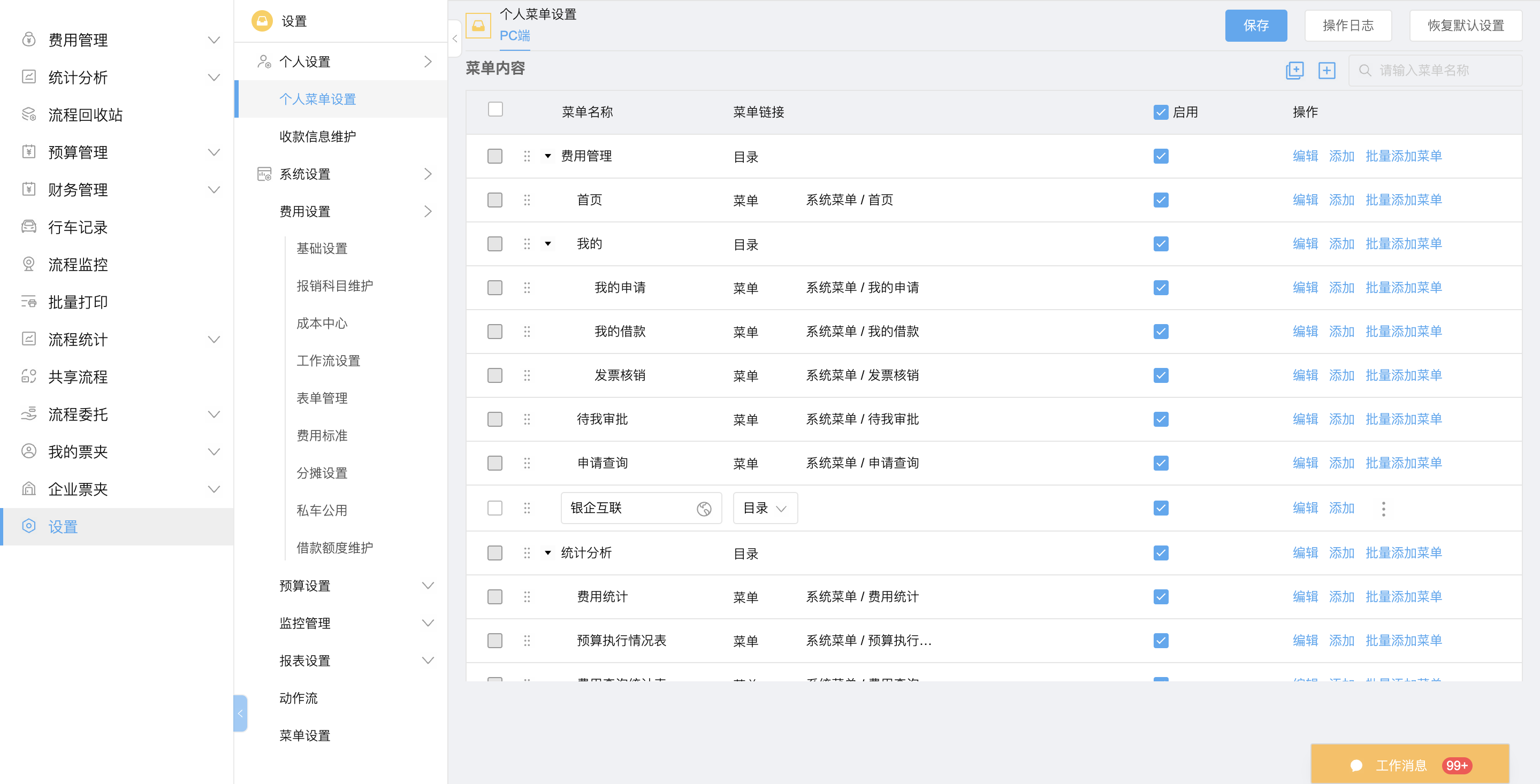Click the drag handle of 首页 row
The height and width of the screenshot is (784, 1540).
tap(527, 199)
